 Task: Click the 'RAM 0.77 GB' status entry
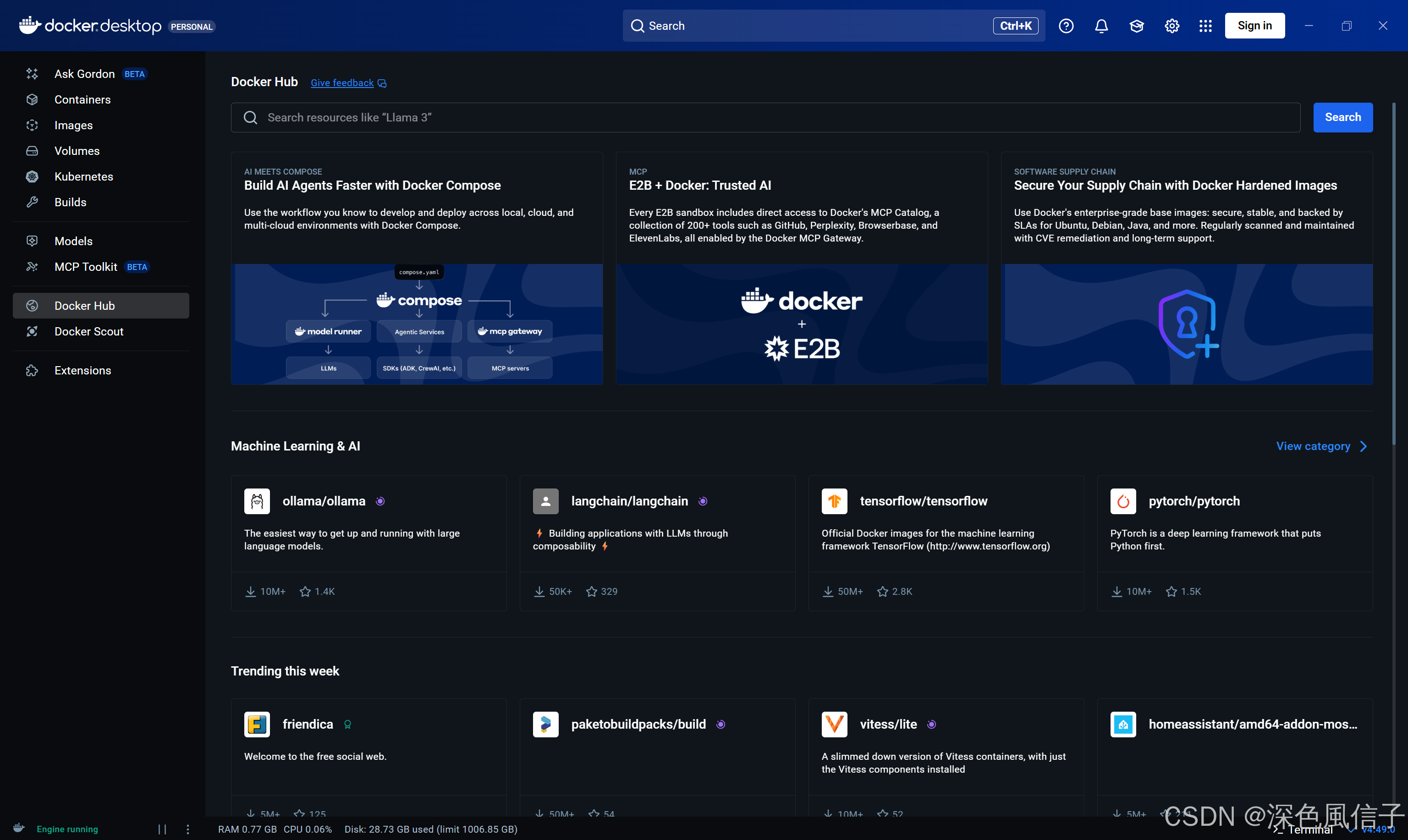247,829
